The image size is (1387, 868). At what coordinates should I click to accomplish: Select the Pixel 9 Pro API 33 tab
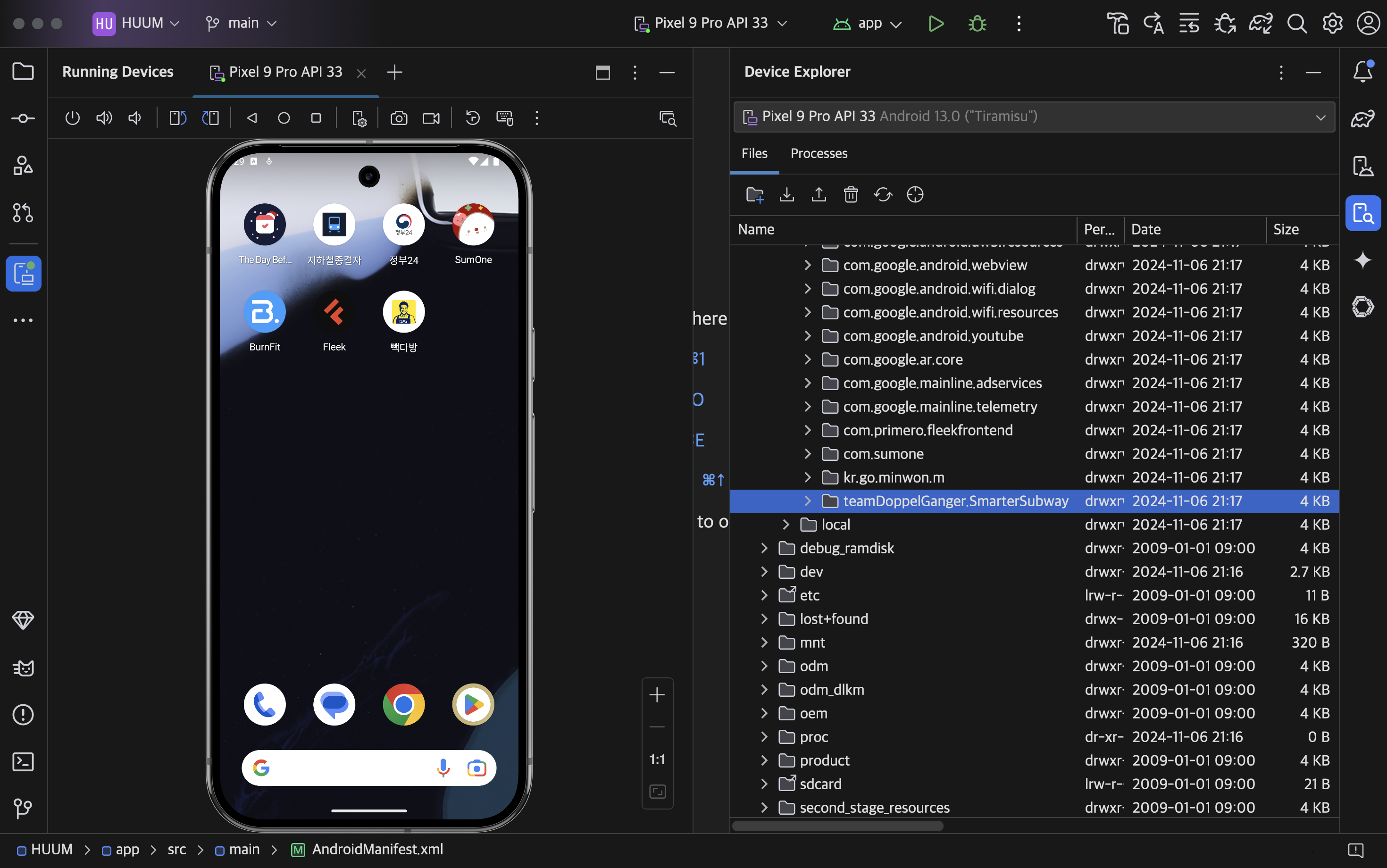click(285, 72)
